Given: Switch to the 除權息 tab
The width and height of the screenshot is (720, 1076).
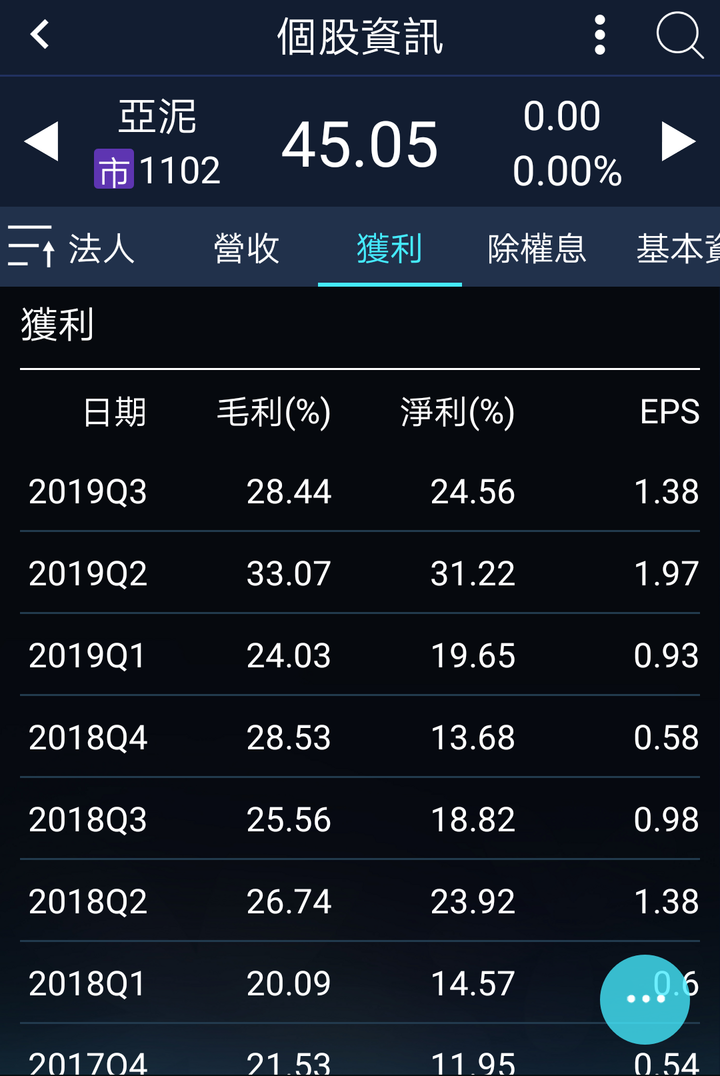Looking at the screenshot, I should [x=537, y=248].
